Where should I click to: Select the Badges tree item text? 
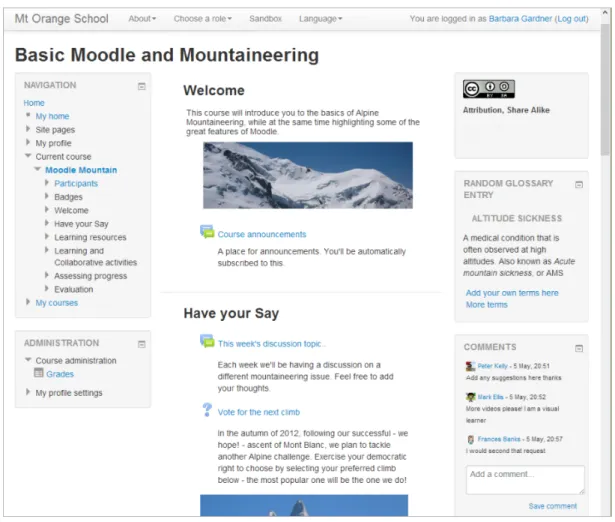(68, 197)
